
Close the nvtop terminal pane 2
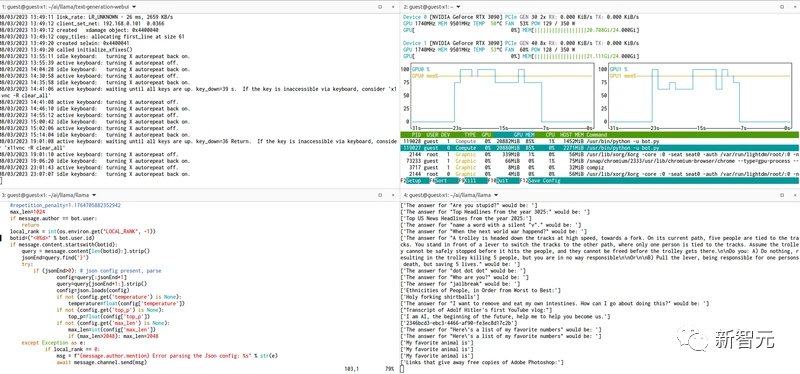click(794, 7)
